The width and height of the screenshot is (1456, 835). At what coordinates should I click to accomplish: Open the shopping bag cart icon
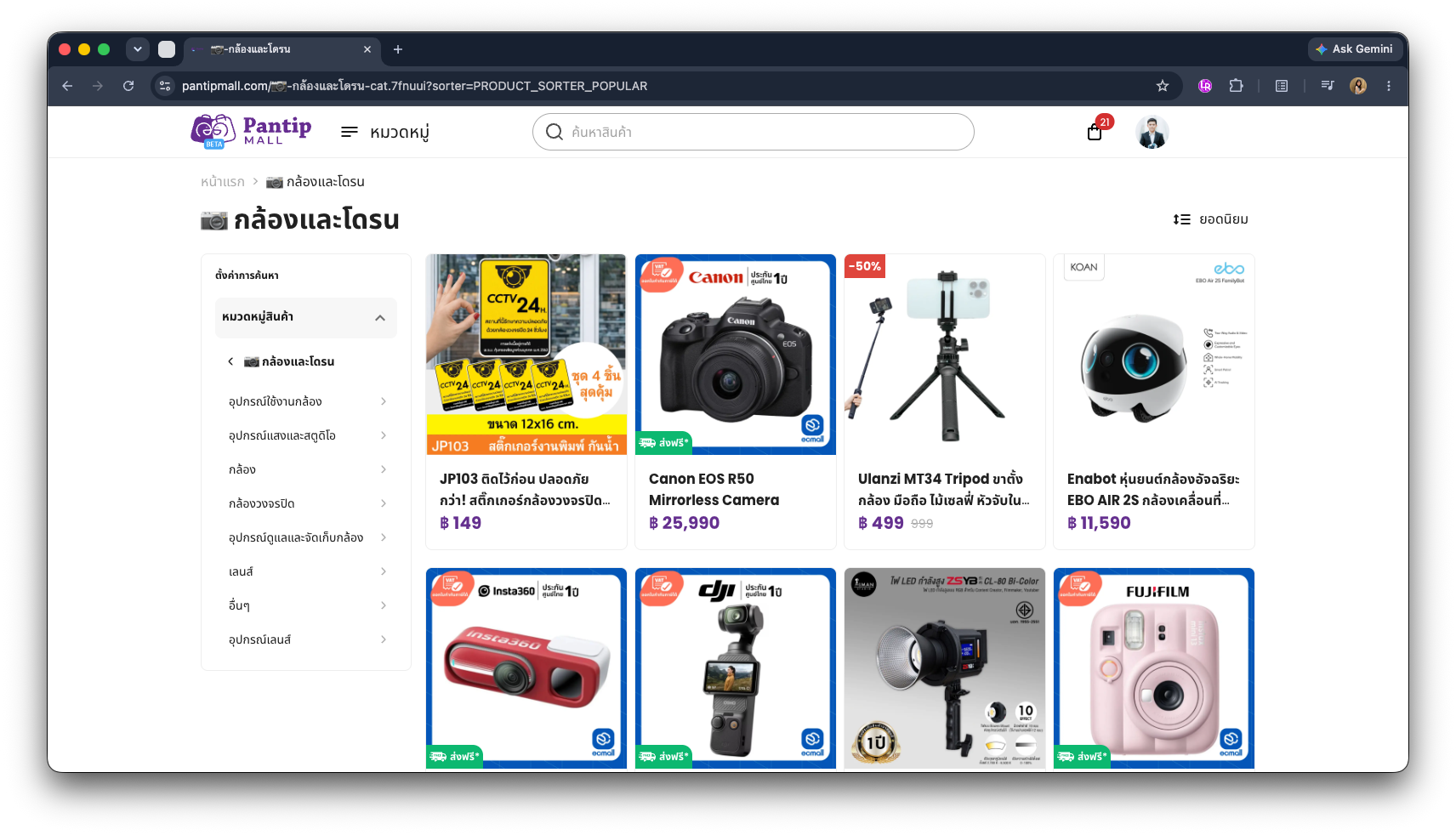(1095, 132)
